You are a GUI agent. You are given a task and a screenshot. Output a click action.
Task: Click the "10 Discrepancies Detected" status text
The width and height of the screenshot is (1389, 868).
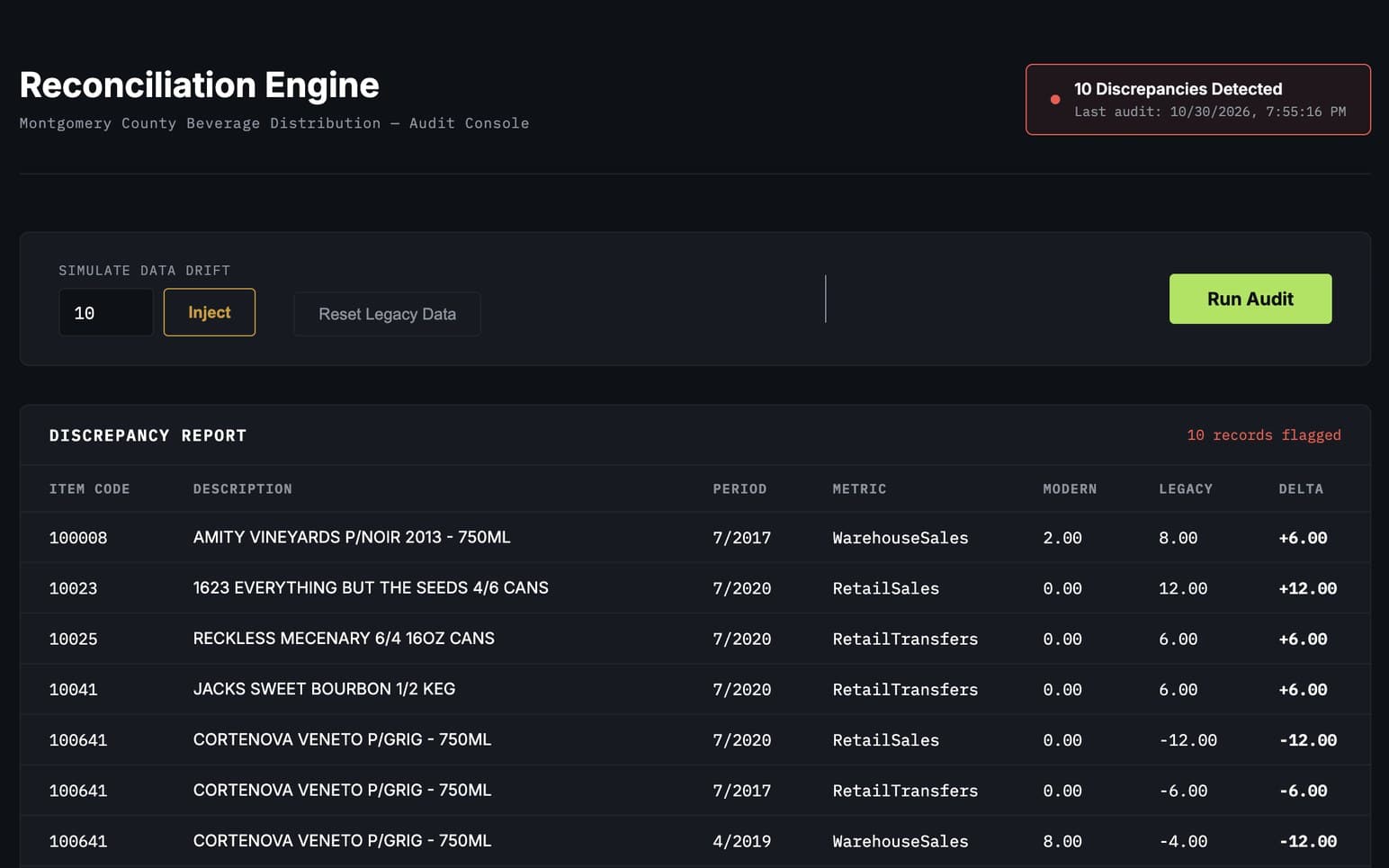tap(1178, 89)
